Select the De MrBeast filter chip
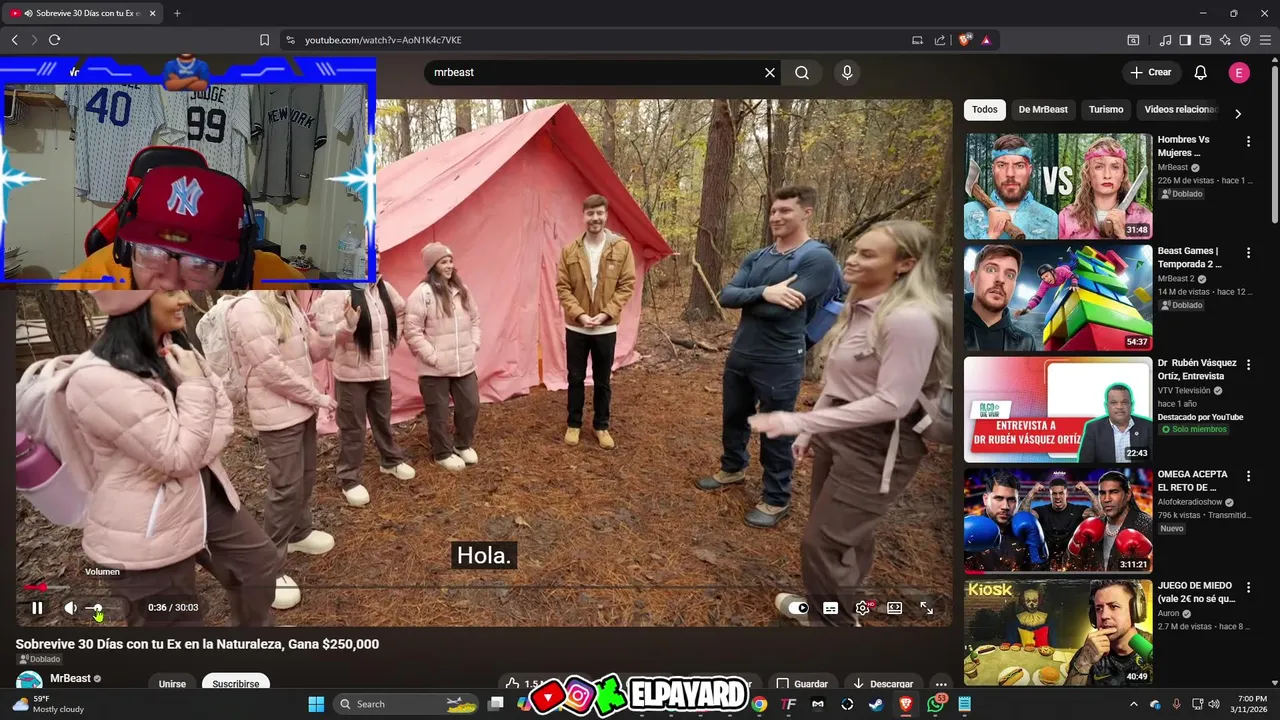The image size is (1280, 720). (1043, 110)
